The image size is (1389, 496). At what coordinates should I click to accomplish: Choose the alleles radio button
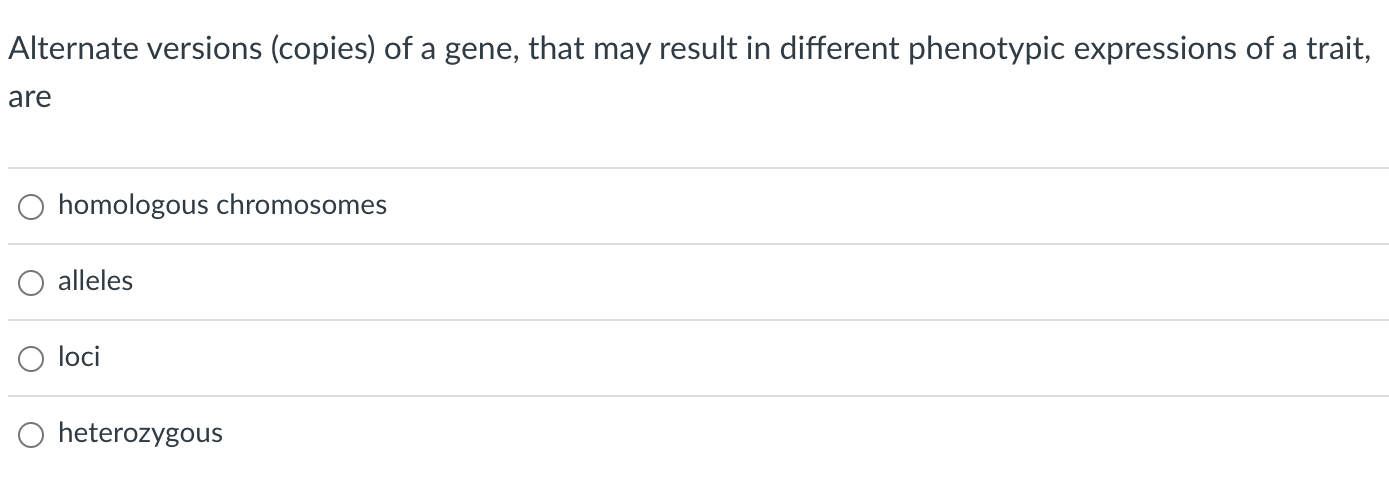[31, 283]
